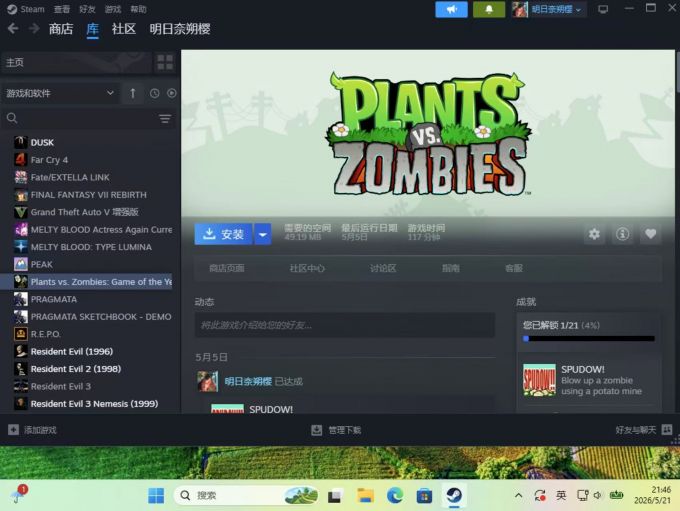
Task: Click the achievements progress bar
Action: tap(588, 338)
